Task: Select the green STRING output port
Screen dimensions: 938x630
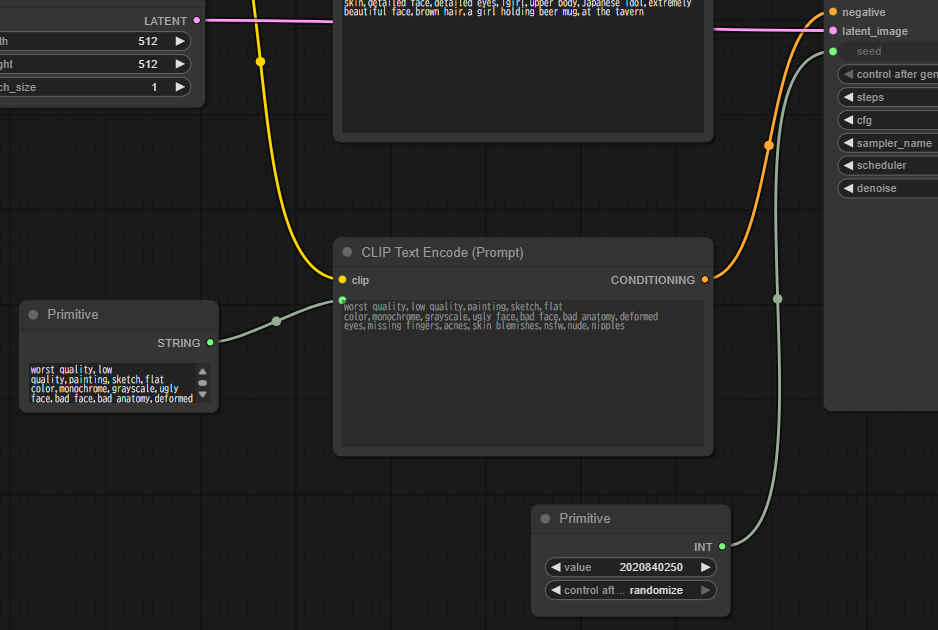Action: click(210, 343)
